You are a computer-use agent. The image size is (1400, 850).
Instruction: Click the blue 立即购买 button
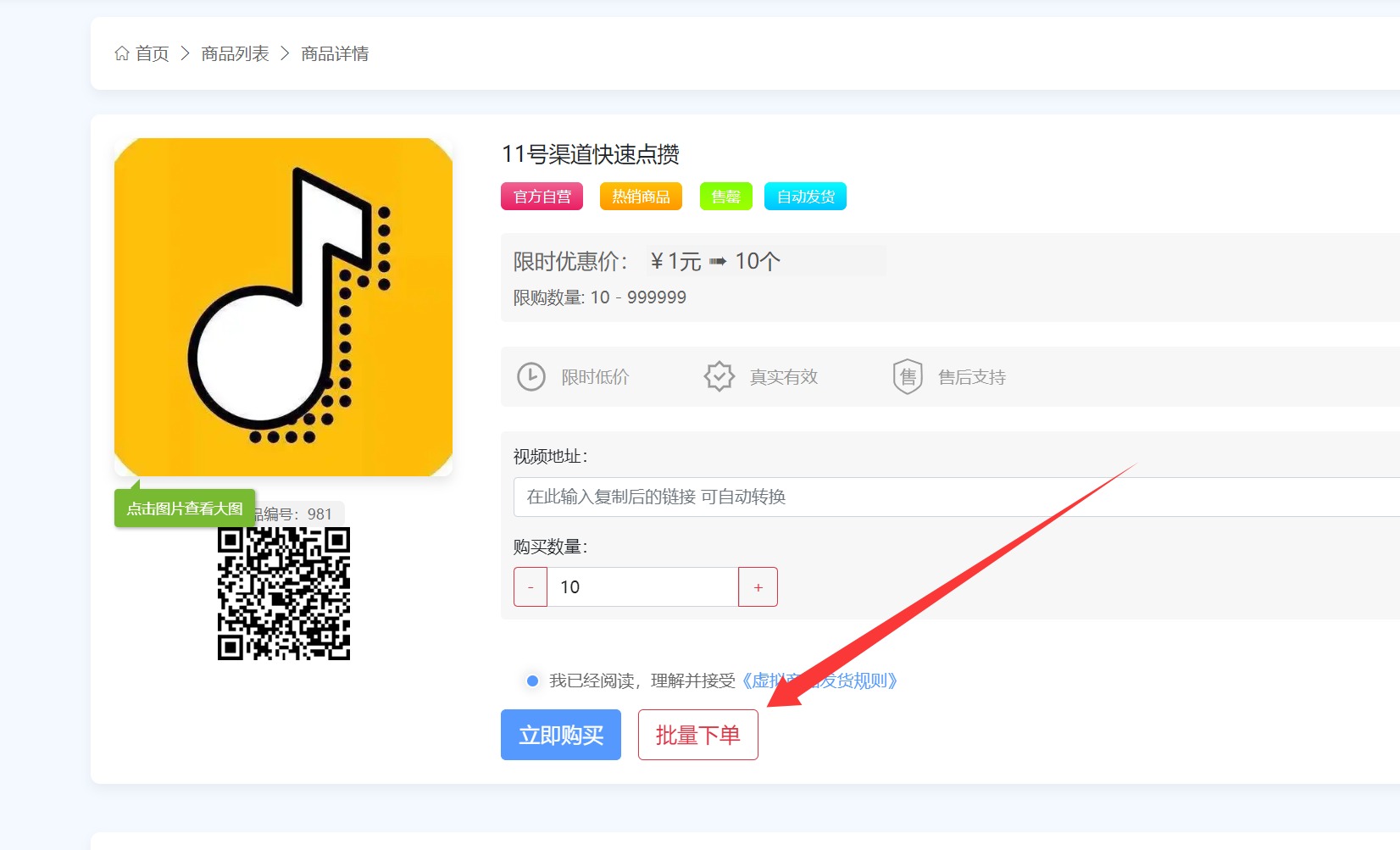click(561, 735)
